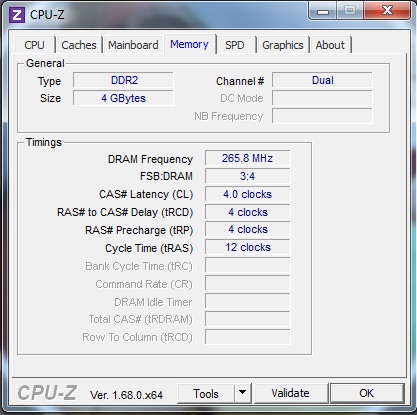Image resolution: width=417 pixels, height=415 pixels.
Task: Click the Channel # Dual field
Action: [x=322, y=80]
